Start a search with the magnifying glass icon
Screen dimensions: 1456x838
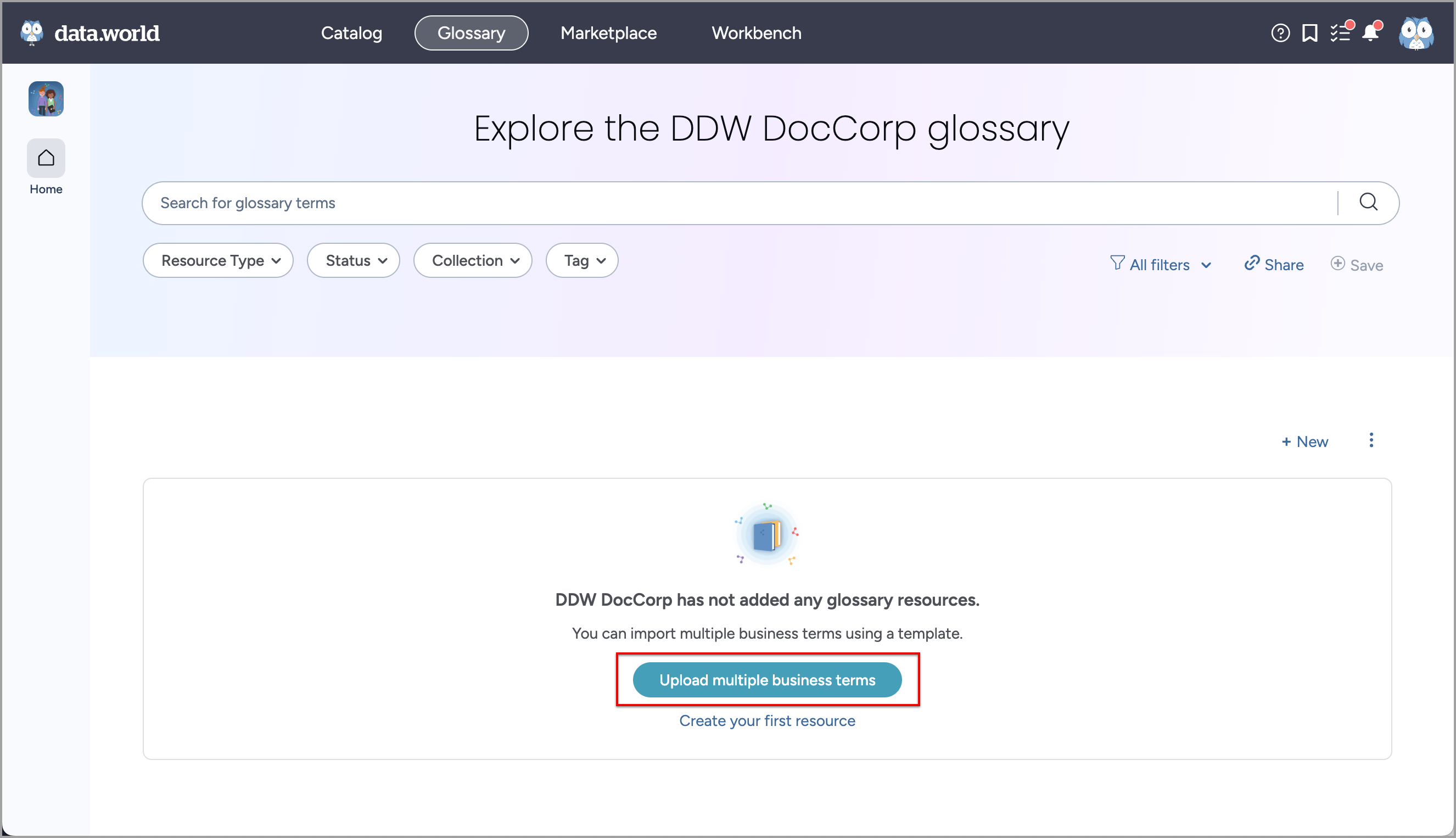[x=1369, y=203]
